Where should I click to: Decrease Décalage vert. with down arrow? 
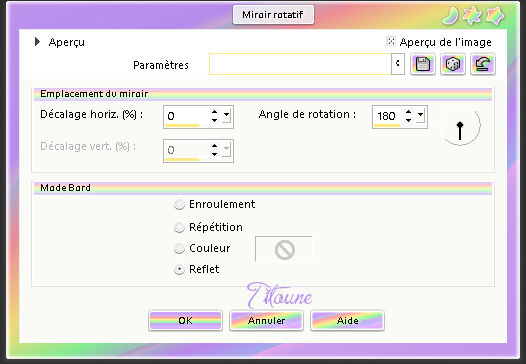(214, 154)
